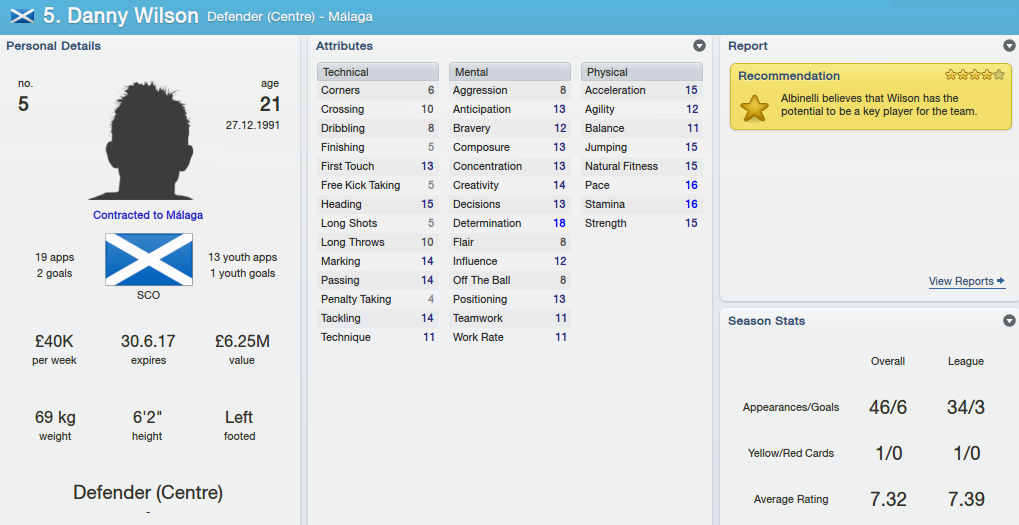Click the league Average Rating 7.39

[x=966, y=499]
